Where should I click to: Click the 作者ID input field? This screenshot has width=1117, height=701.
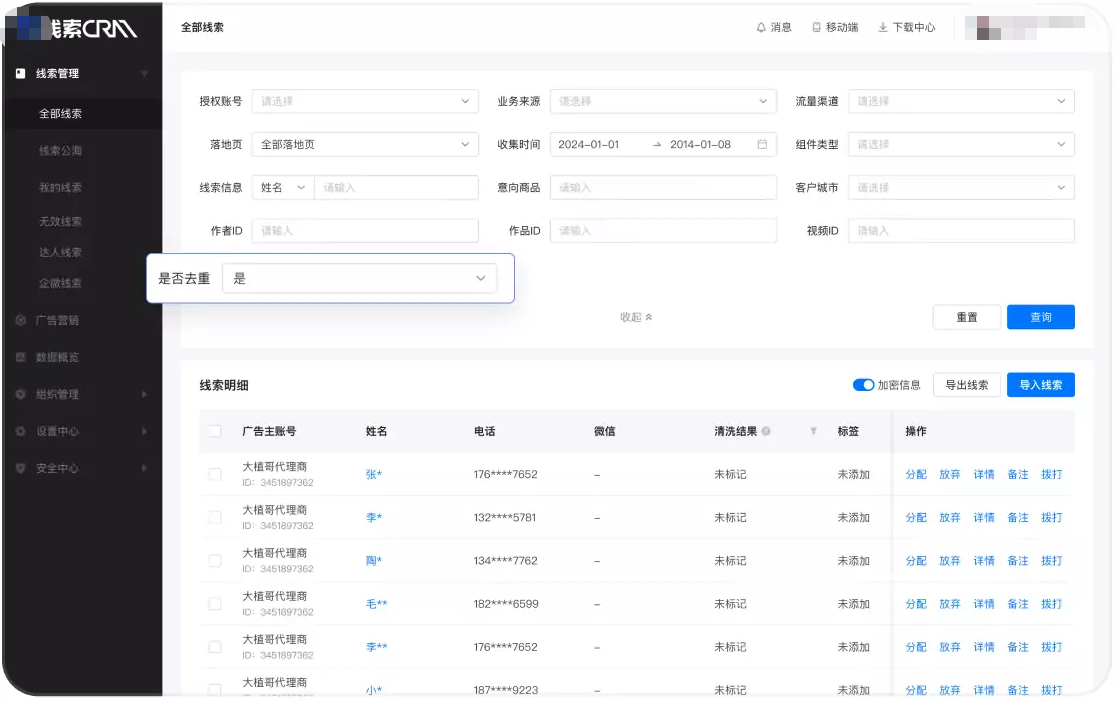pyautogui.click(x=365, y=231)
